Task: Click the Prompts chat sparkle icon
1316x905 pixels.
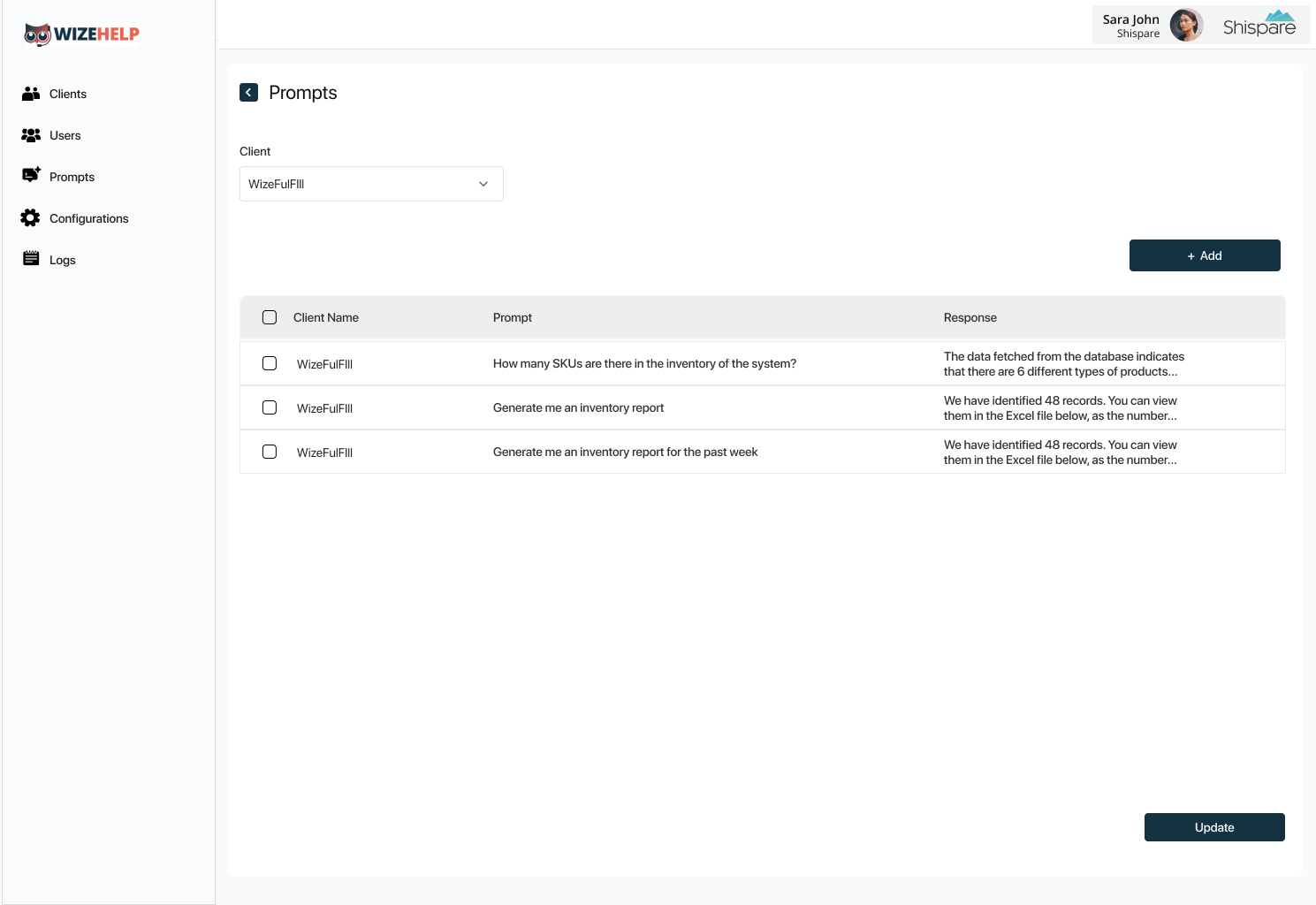Action: click(x=31, y=175)
